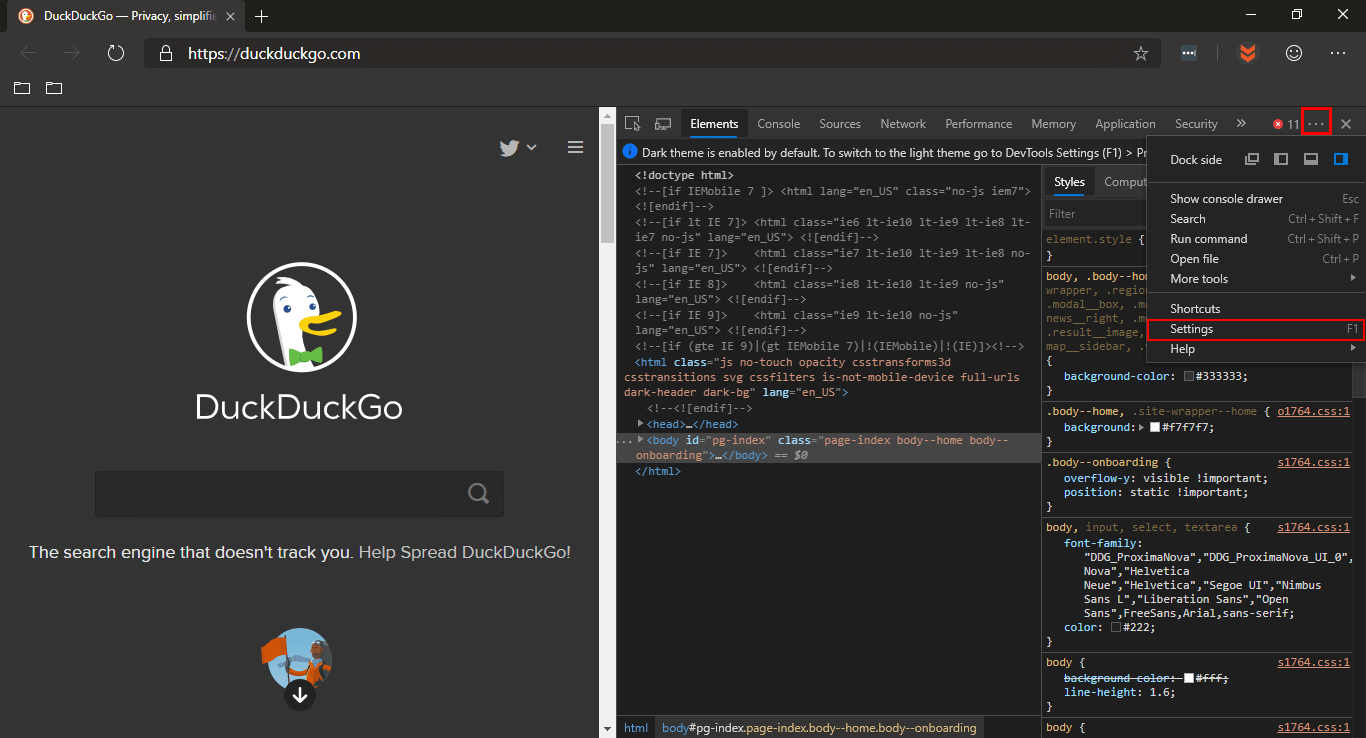
Task: Click the down arrow circle button
Action: [300, 694]
